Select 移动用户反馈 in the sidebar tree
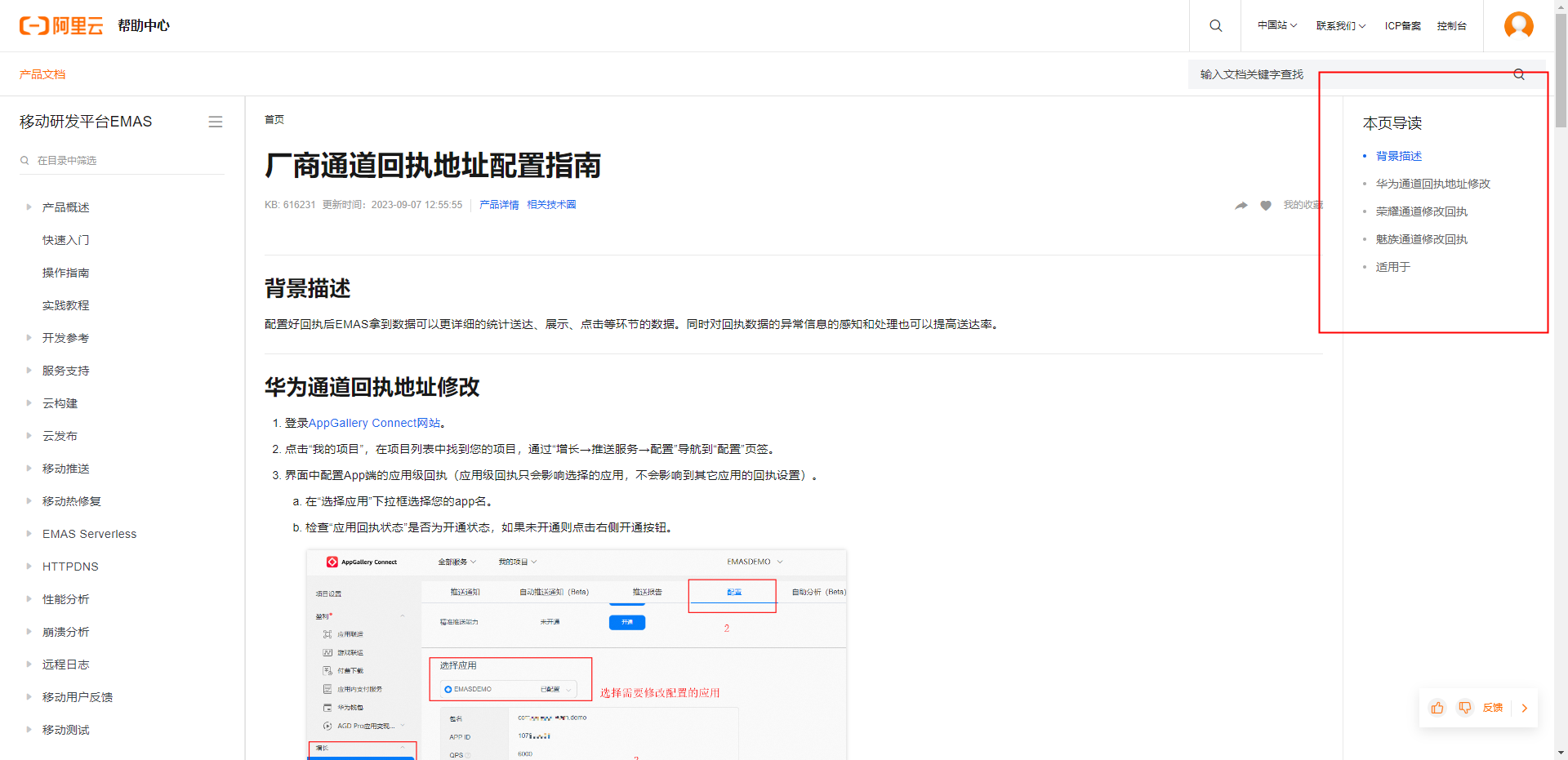The height and width of the screenshot is (760, 1568). pos(78,697)
